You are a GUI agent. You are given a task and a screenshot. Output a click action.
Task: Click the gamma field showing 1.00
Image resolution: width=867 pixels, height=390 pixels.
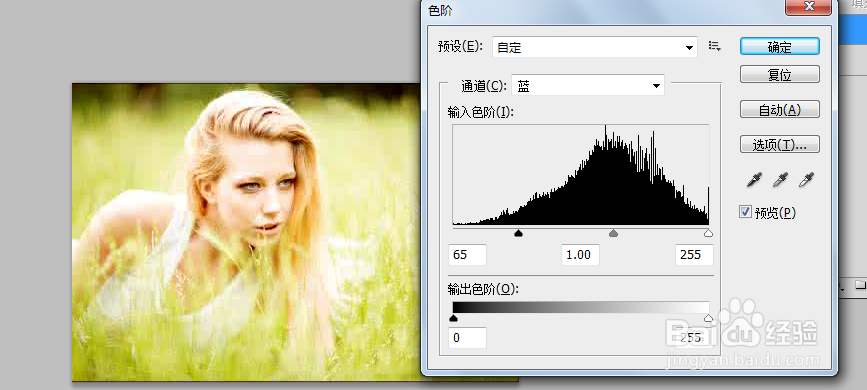[581, 255]
